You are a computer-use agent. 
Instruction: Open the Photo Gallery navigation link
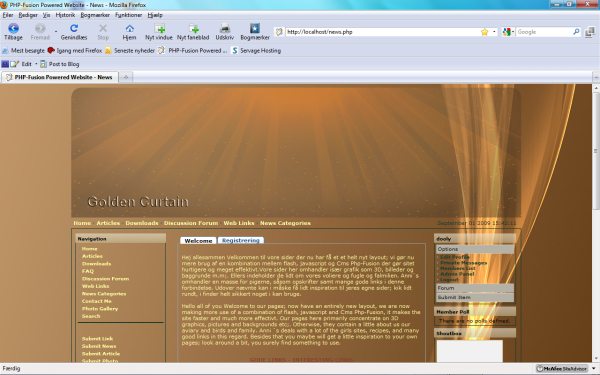100,309
